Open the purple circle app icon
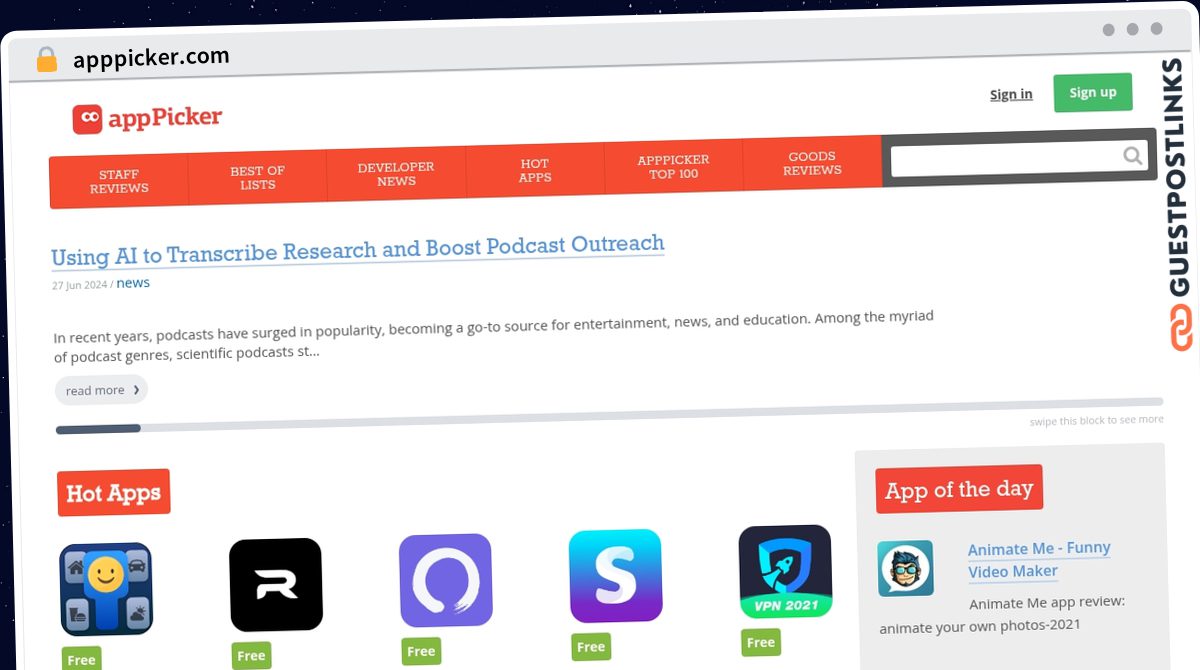 [445, 580]
